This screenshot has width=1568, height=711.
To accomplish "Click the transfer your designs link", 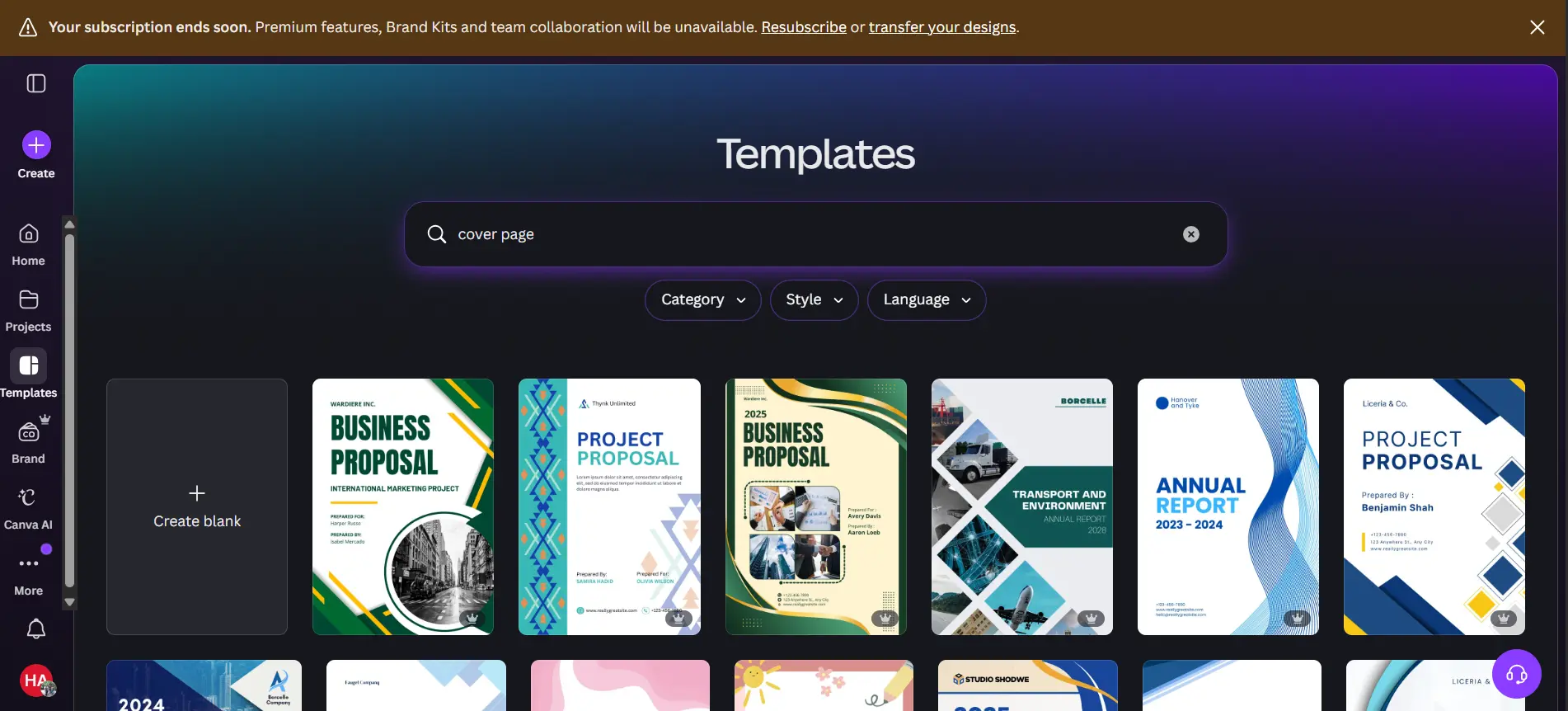I will pos(942,27).
